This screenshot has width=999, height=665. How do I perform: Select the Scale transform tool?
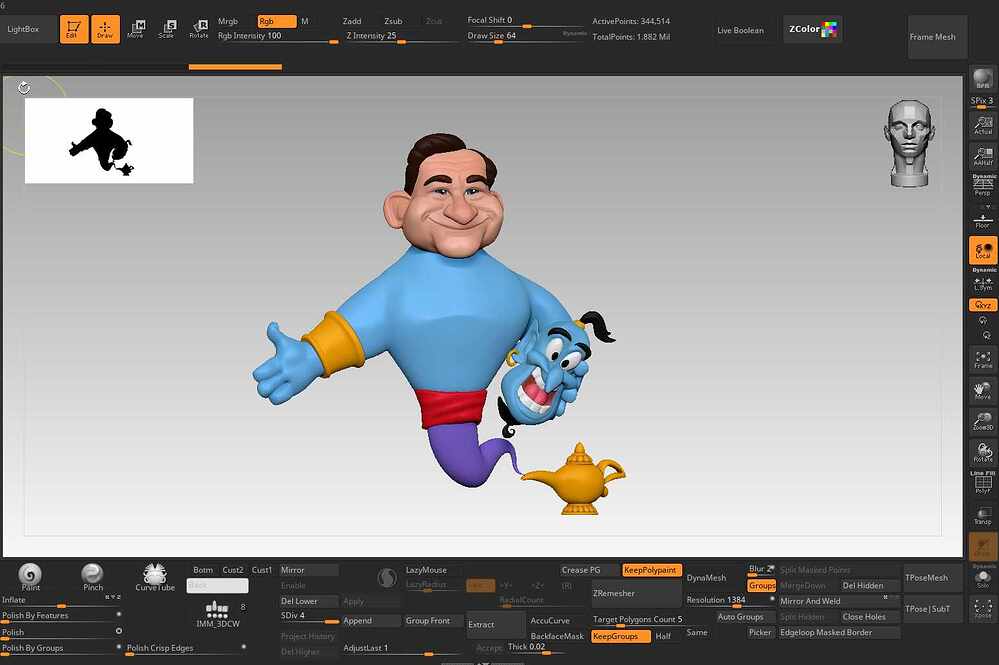tap(167, 29)
